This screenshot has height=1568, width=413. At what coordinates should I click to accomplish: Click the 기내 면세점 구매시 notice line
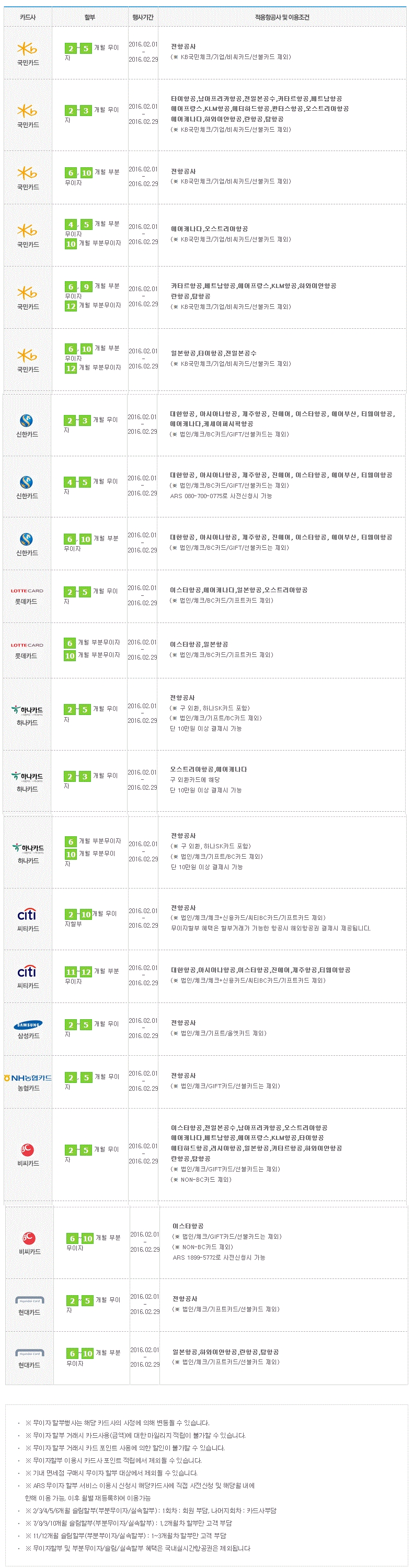click(x=111, y=1473)
